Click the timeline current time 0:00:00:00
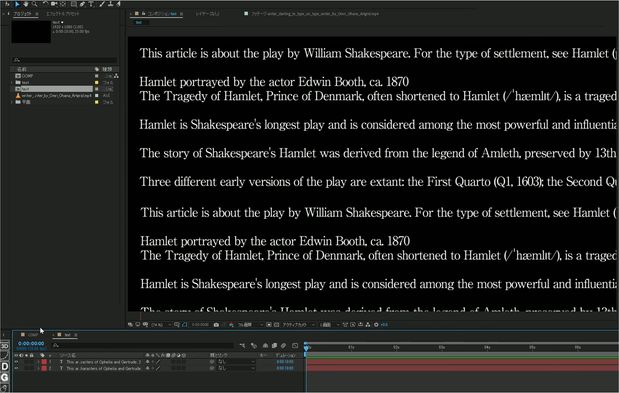Image resolution: width=619 pixels, height=393 pixels. tap(31, 344)
